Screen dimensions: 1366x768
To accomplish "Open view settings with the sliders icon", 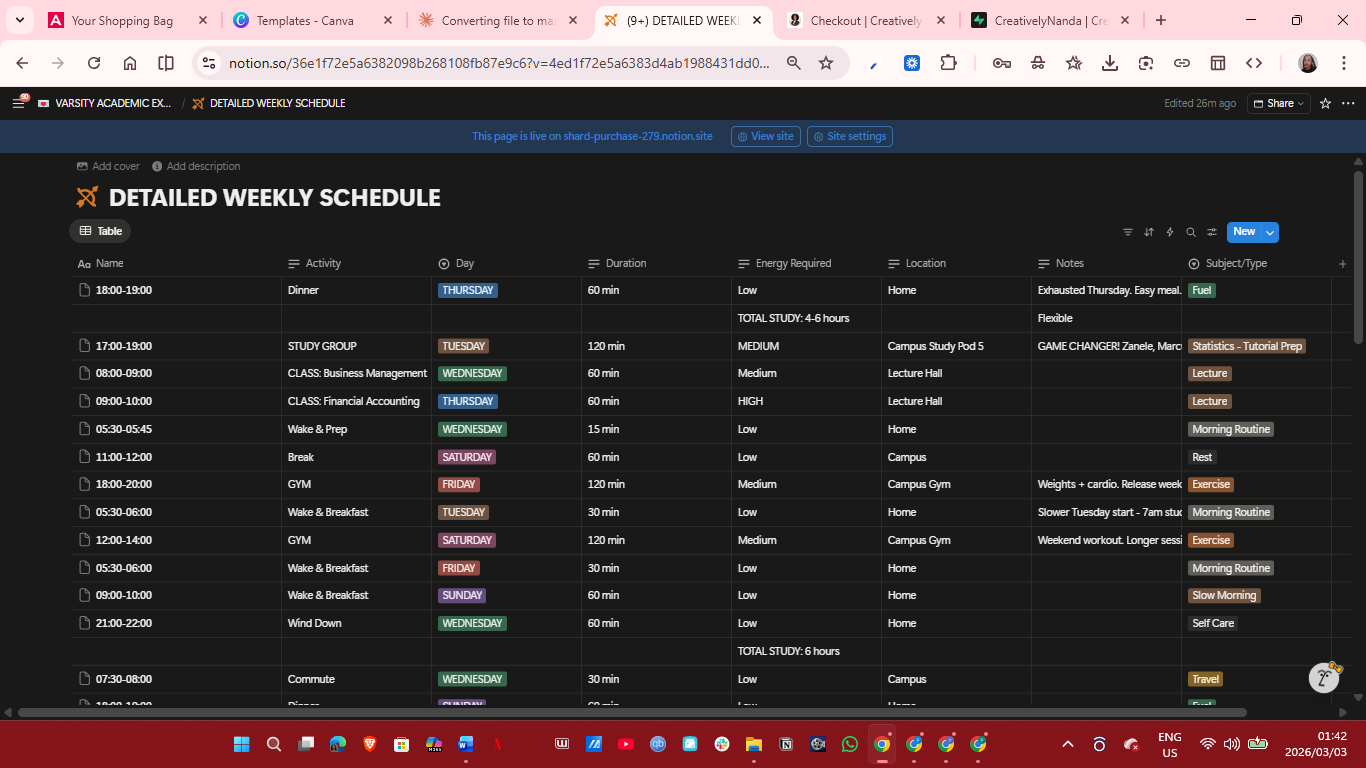I will tap(1211, 231).
